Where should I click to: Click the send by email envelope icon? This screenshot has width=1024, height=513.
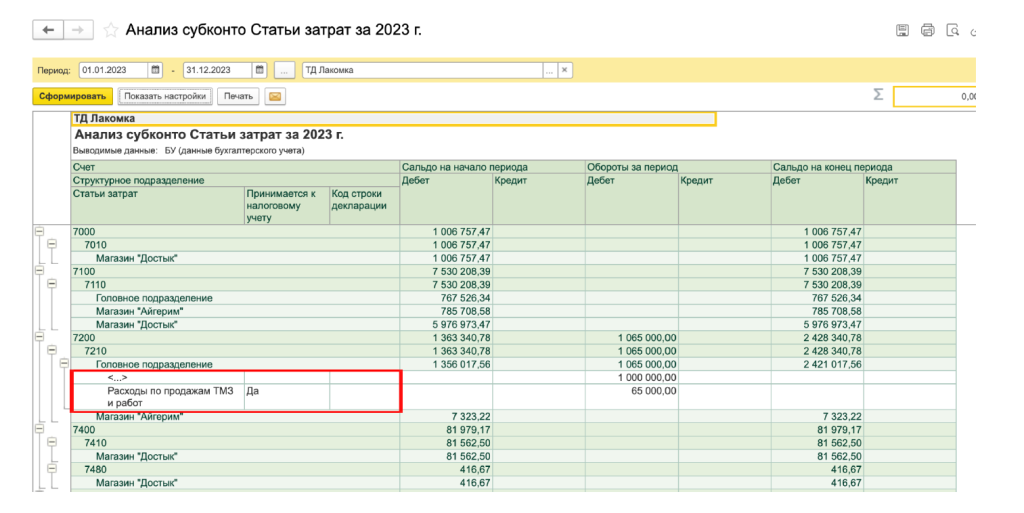(274, 97)
